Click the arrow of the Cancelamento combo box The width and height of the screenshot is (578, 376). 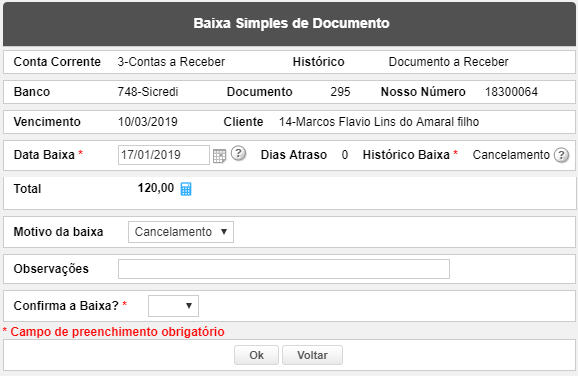[x=224, y=232]
